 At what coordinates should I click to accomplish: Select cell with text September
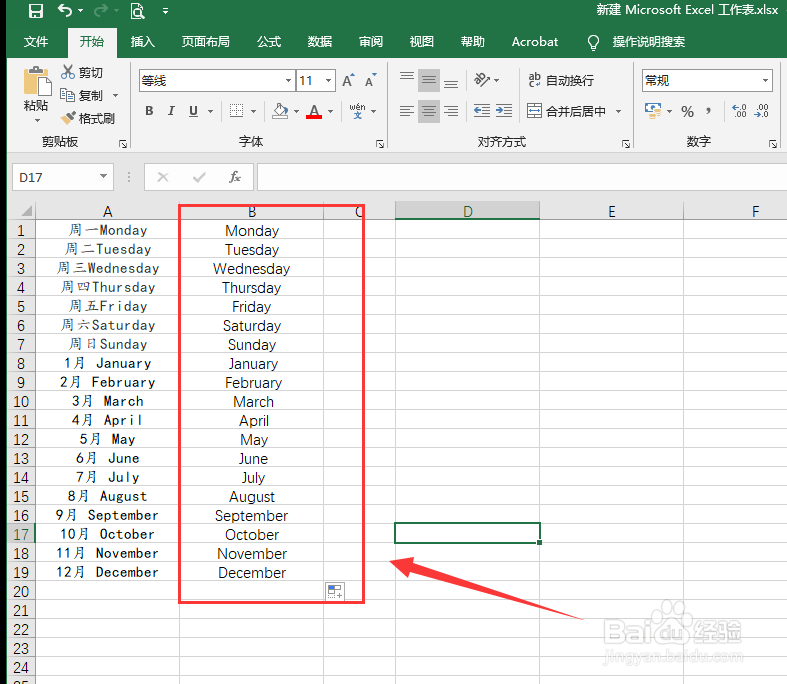tap(251, 515)
